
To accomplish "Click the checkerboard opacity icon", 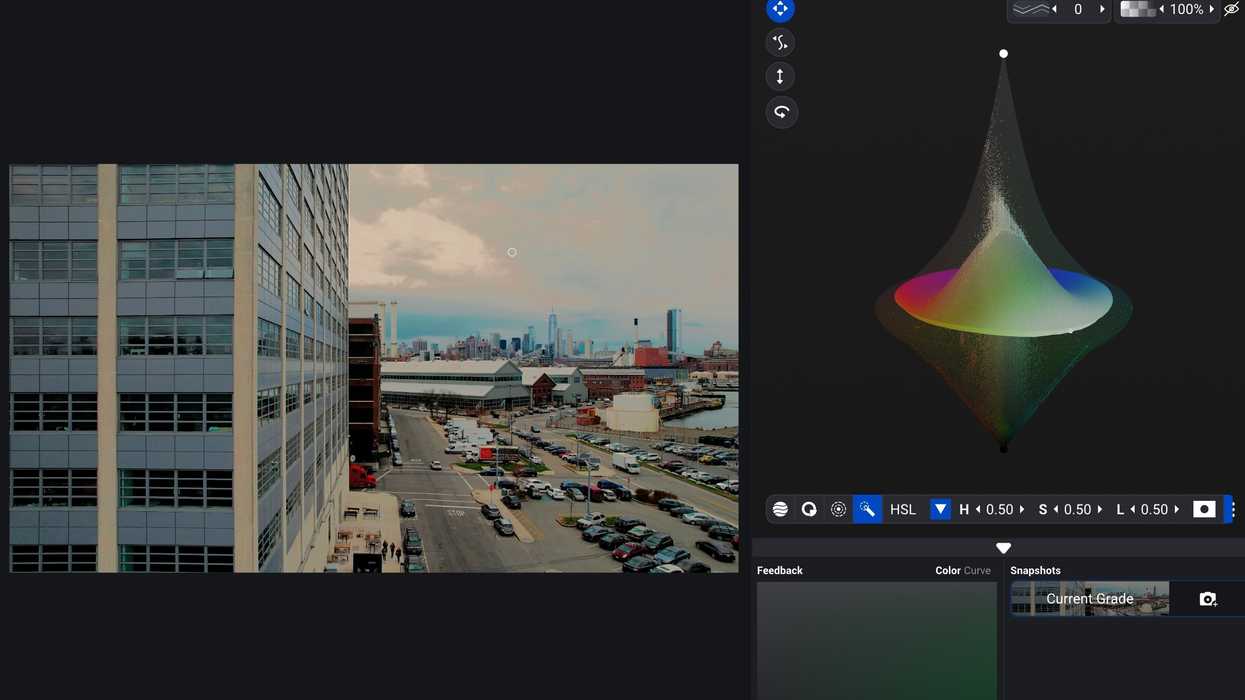I will click(x=1137, y=9).
